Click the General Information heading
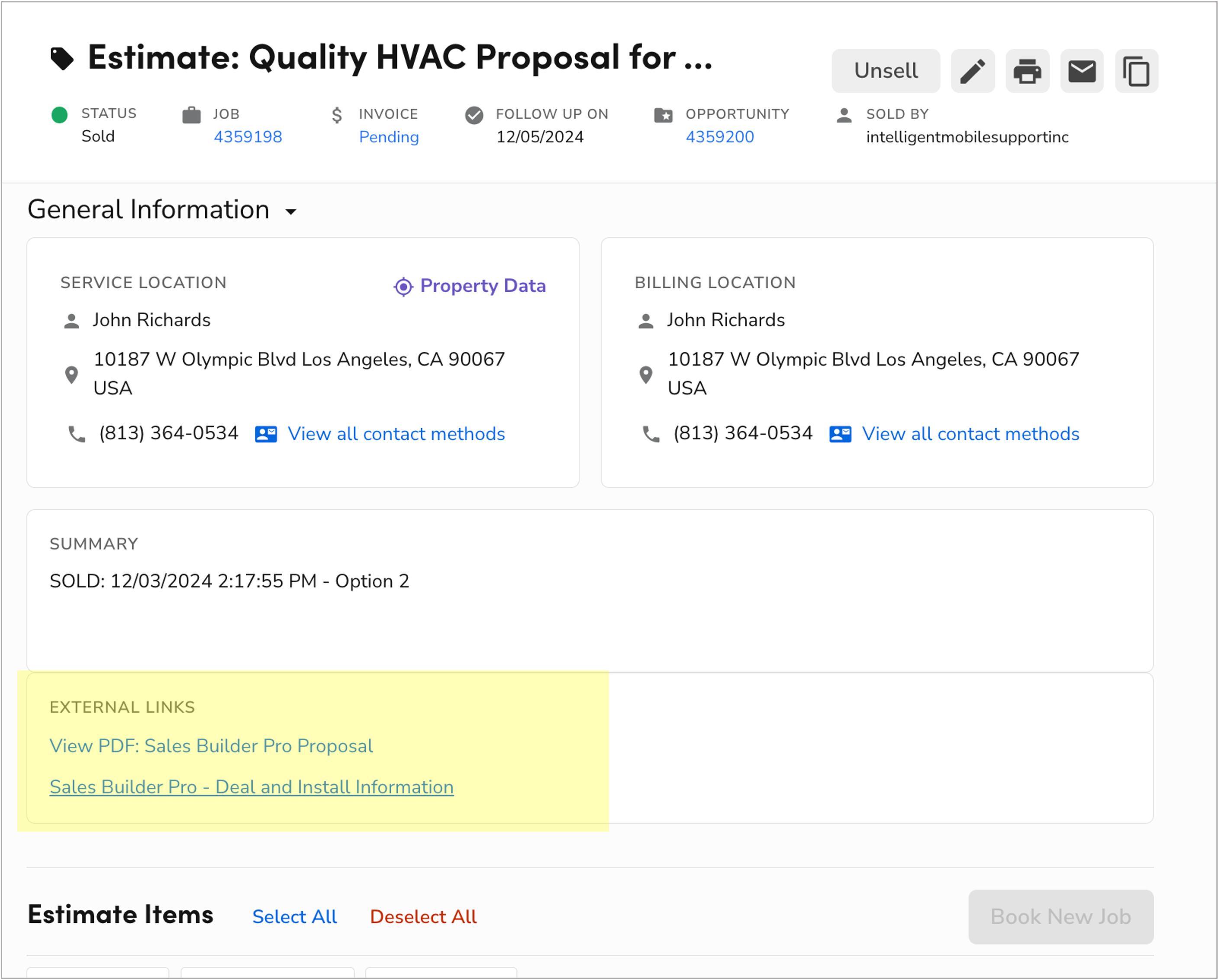This screenshot has width=1218, height=980. pos(148,210)
